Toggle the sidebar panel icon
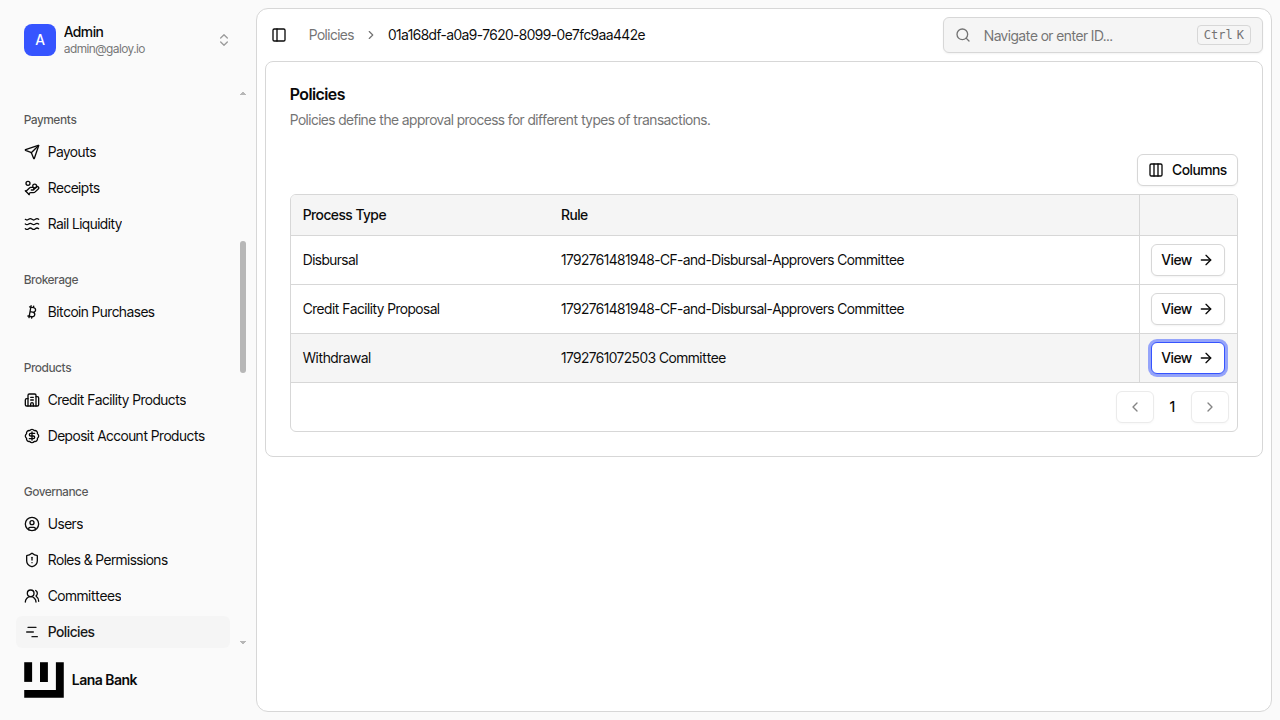Screen dimensions: 1280x720 click(x=279, y=35)
